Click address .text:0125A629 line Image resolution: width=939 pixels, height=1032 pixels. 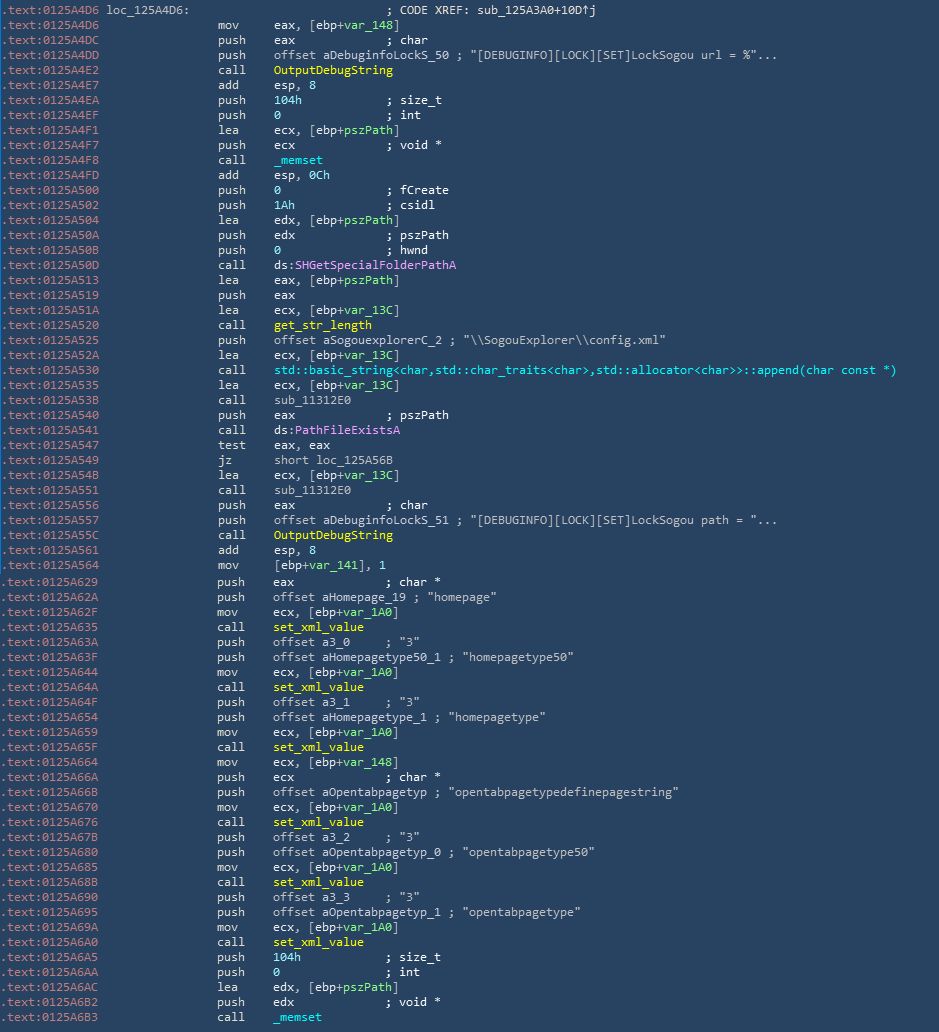click(x=53, y=582)
